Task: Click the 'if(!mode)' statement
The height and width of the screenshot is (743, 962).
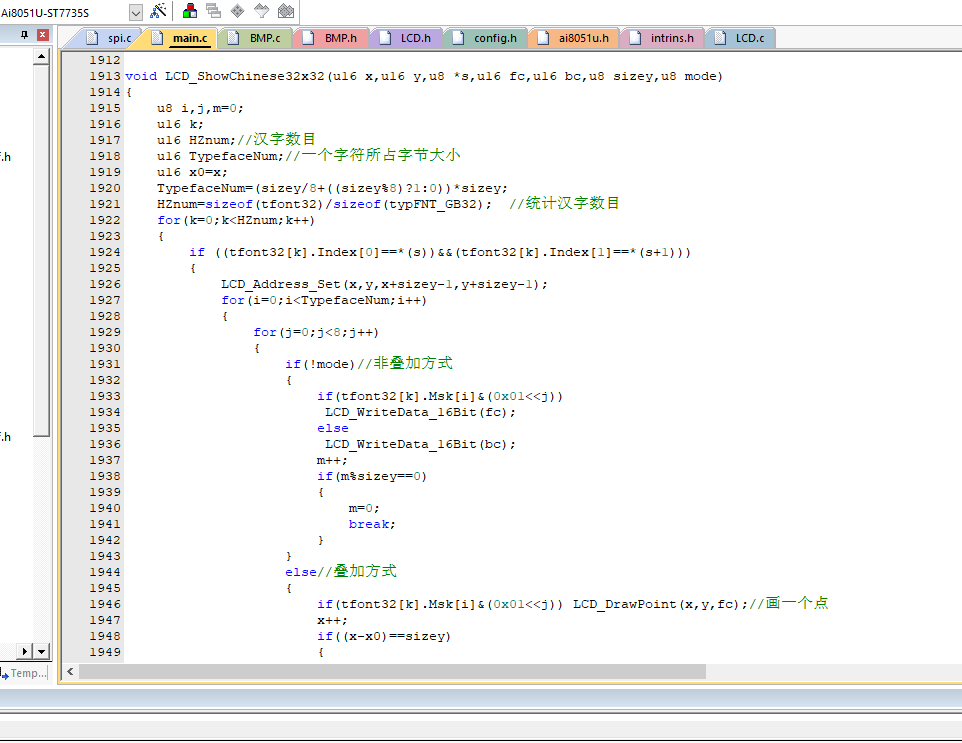Action: (x=320, y=364)
